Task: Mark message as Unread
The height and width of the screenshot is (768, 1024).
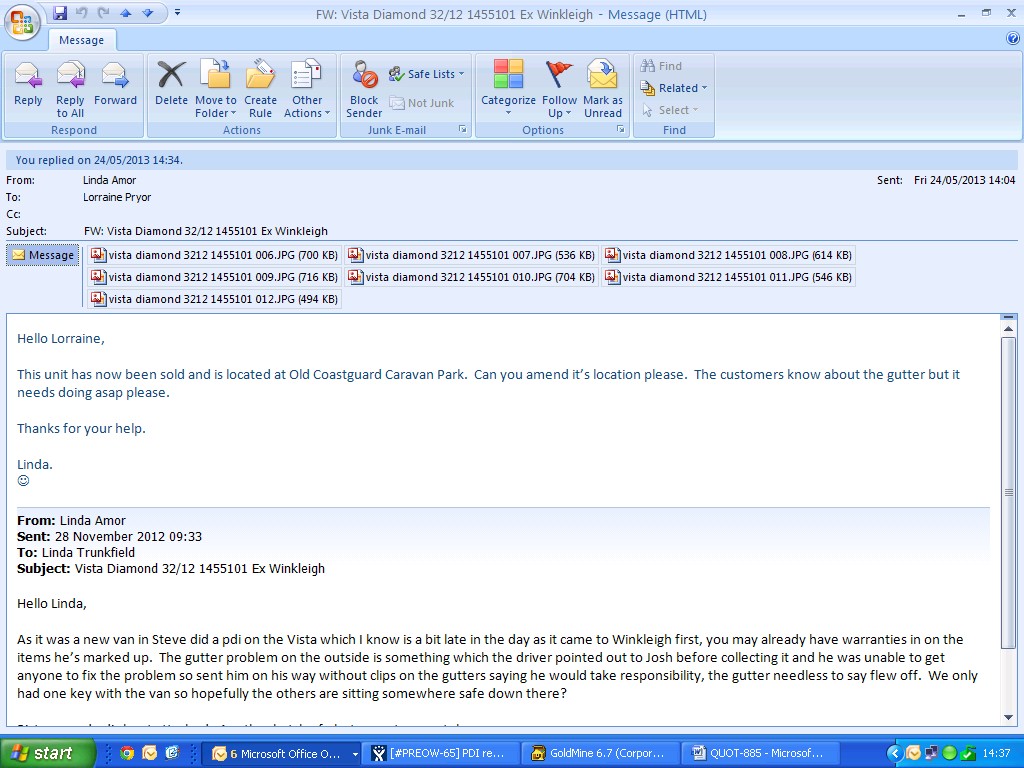Action: pyautogui.click(x=603, y=89)
